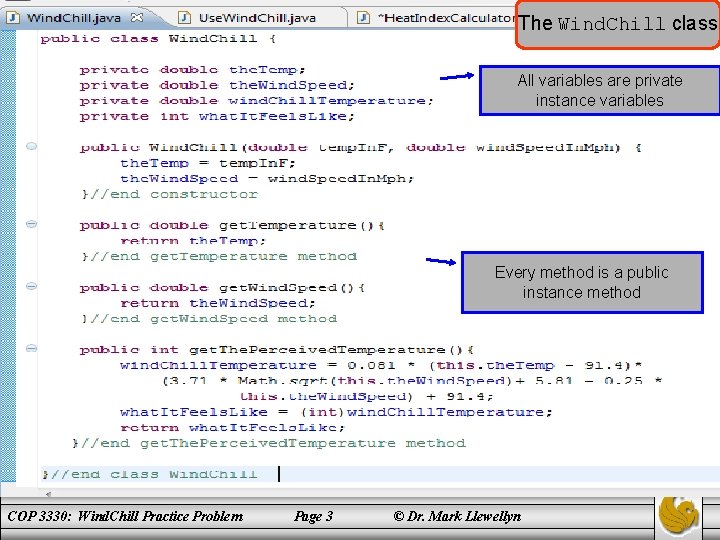This screenshot has height=540, width=720.
Task: Click the 'public int getThePerceivedTemperature(){' line
Action: (276, 350)
